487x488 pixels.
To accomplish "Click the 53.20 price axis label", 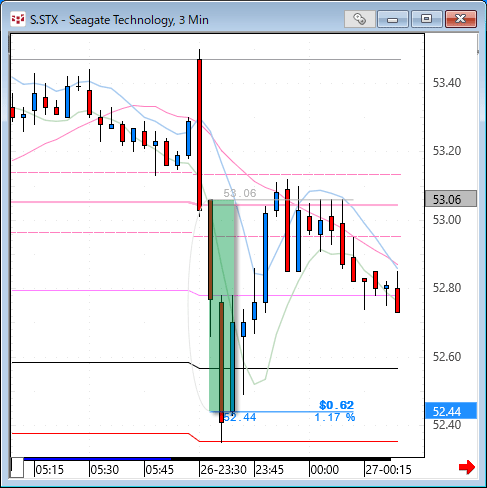I will click(447, 151).
